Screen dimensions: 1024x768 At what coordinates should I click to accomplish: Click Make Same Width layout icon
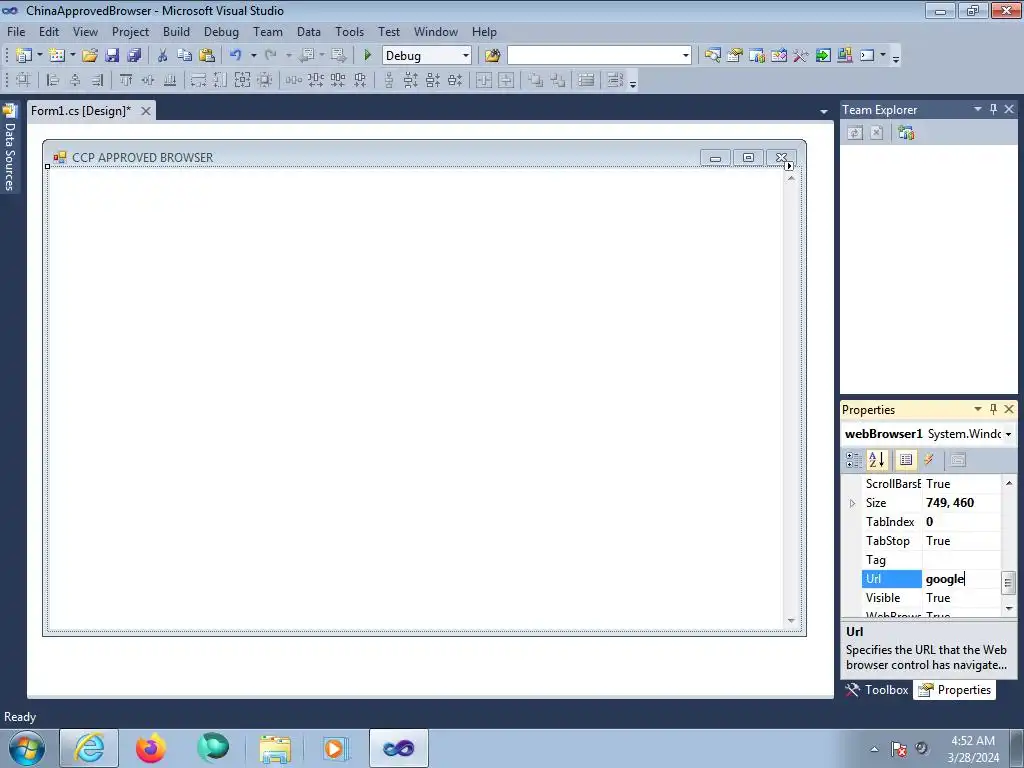198,80
